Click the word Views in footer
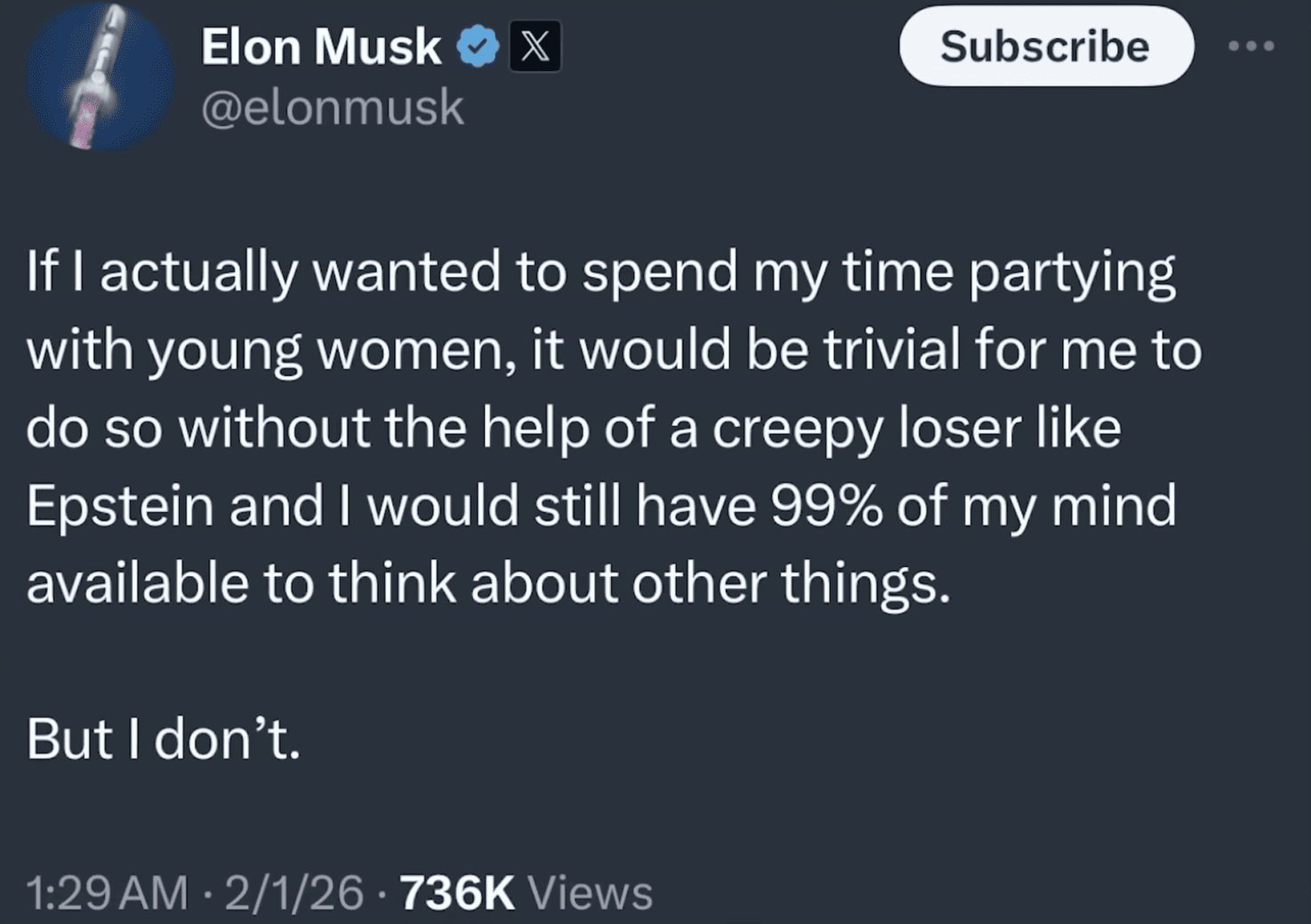The width and height of the screenshot is (1311, 924). tap(590, 892)
